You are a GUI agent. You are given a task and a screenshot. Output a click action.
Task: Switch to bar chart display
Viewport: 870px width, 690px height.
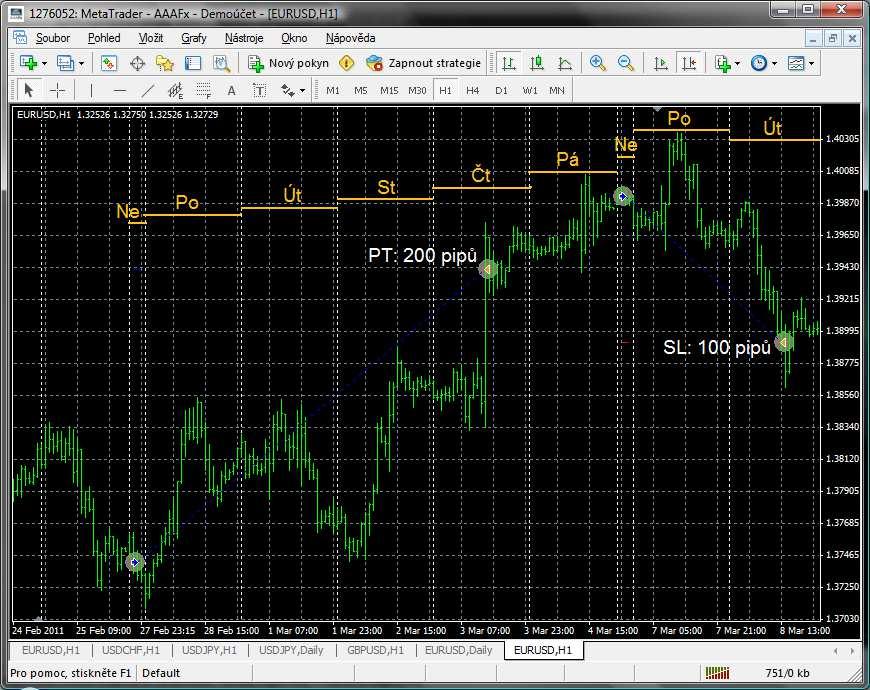click(508, 63)
